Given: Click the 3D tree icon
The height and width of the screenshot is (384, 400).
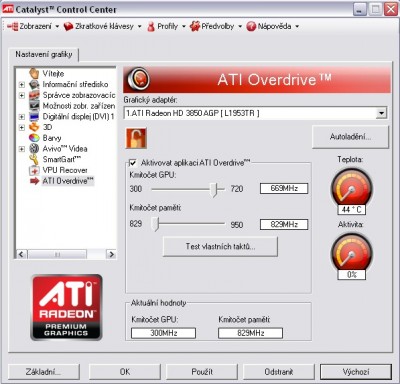Looking at the screenshot, I should tap(34, 127).
